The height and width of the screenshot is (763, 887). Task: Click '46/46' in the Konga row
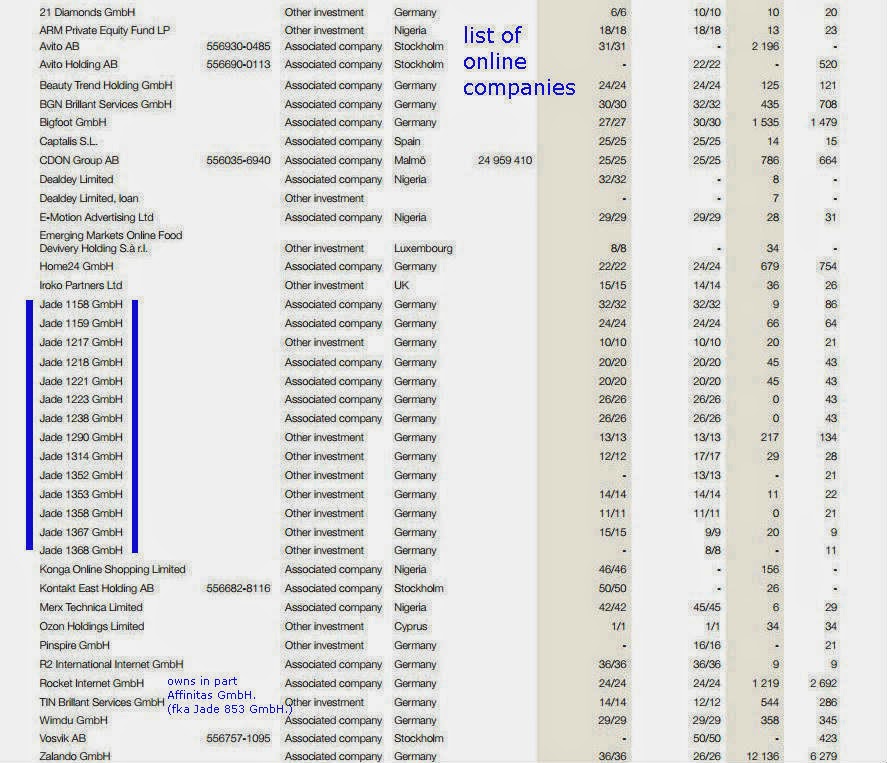(612, 570)
